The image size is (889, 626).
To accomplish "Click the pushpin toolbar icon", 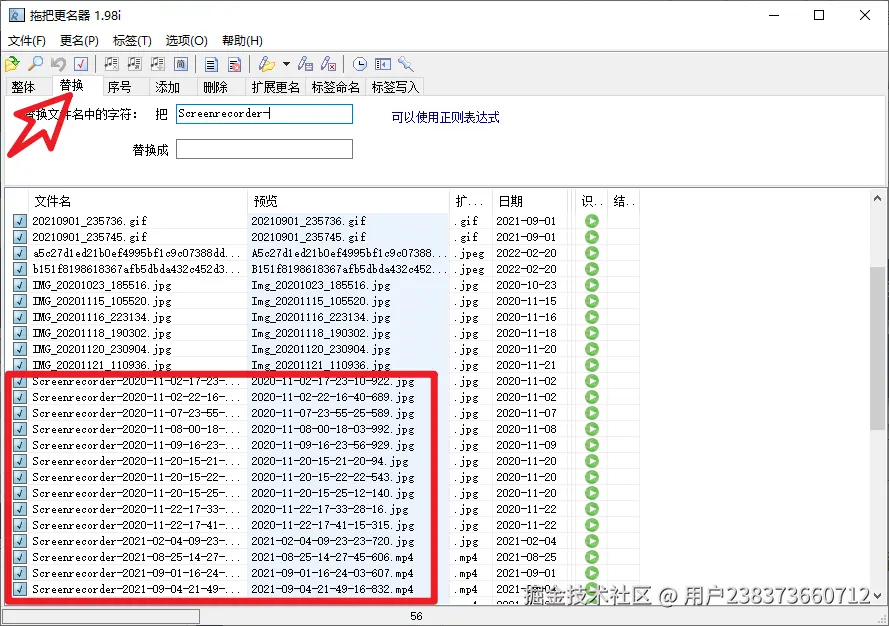I will 405,64.
